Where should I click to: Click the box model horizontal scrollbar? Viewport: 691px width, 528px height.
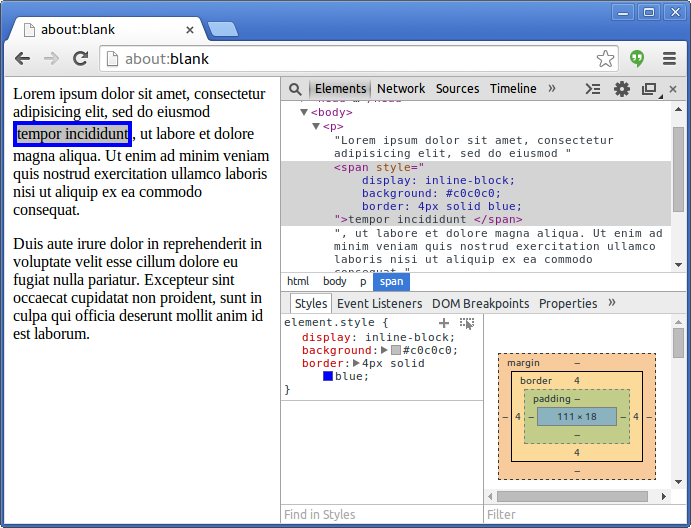[572, 496]
